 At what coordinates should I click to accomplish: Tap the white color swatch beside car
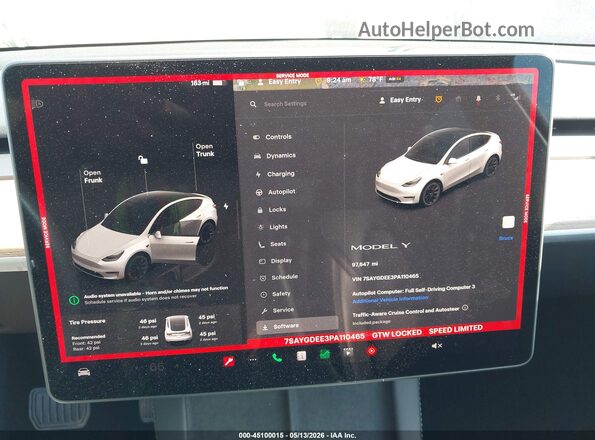tap(508, 222)
